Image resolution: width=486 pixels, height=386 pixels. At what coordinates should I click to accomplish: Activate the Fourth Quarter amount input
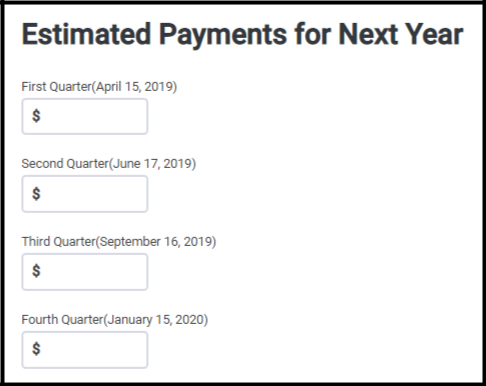pyautogui.click(x=85, y=350)
